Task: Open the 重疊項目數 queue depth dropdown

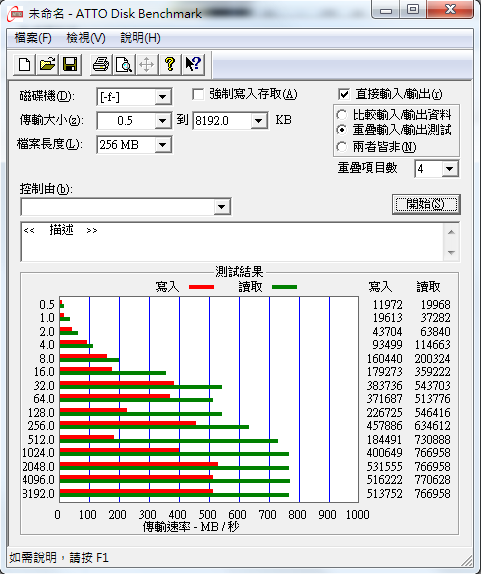Action: click(x=450, y=169)
